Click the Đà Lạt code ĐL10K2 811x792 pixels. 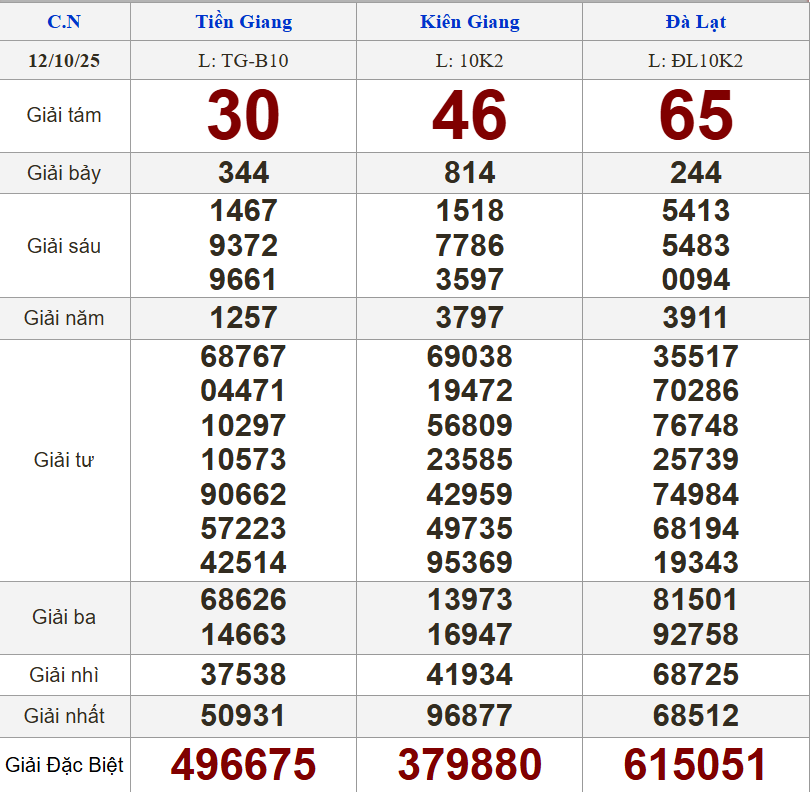[x=695, y=61]
